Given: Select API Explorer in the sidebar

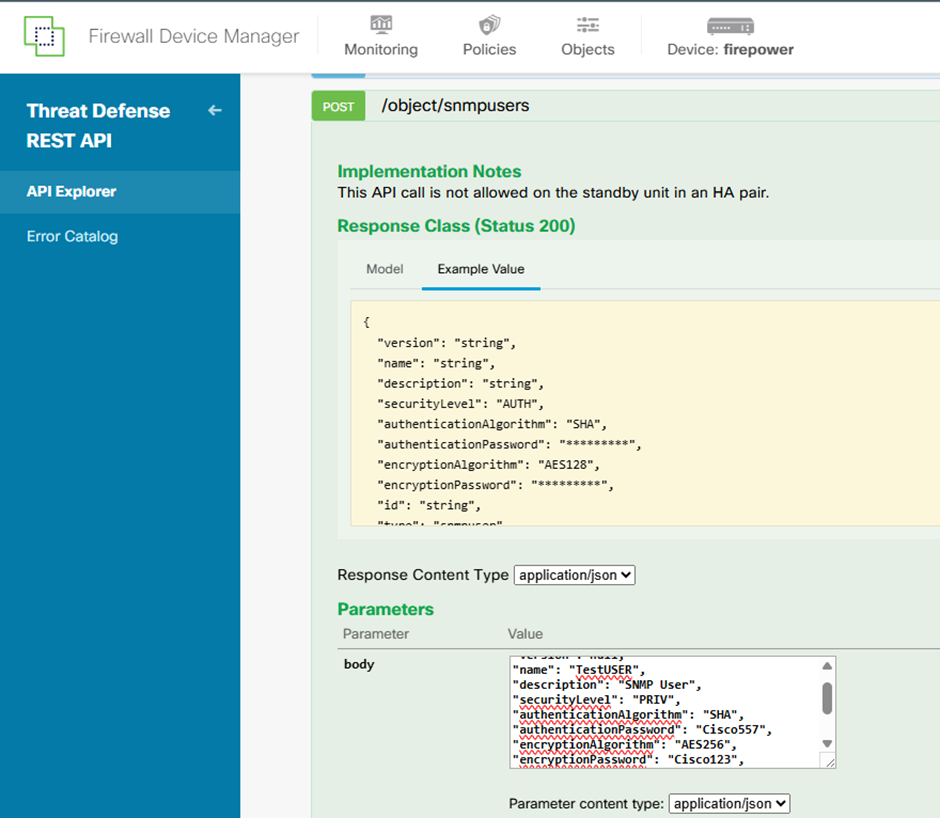Looking at the screenshot, I should (x=120, y=191).
